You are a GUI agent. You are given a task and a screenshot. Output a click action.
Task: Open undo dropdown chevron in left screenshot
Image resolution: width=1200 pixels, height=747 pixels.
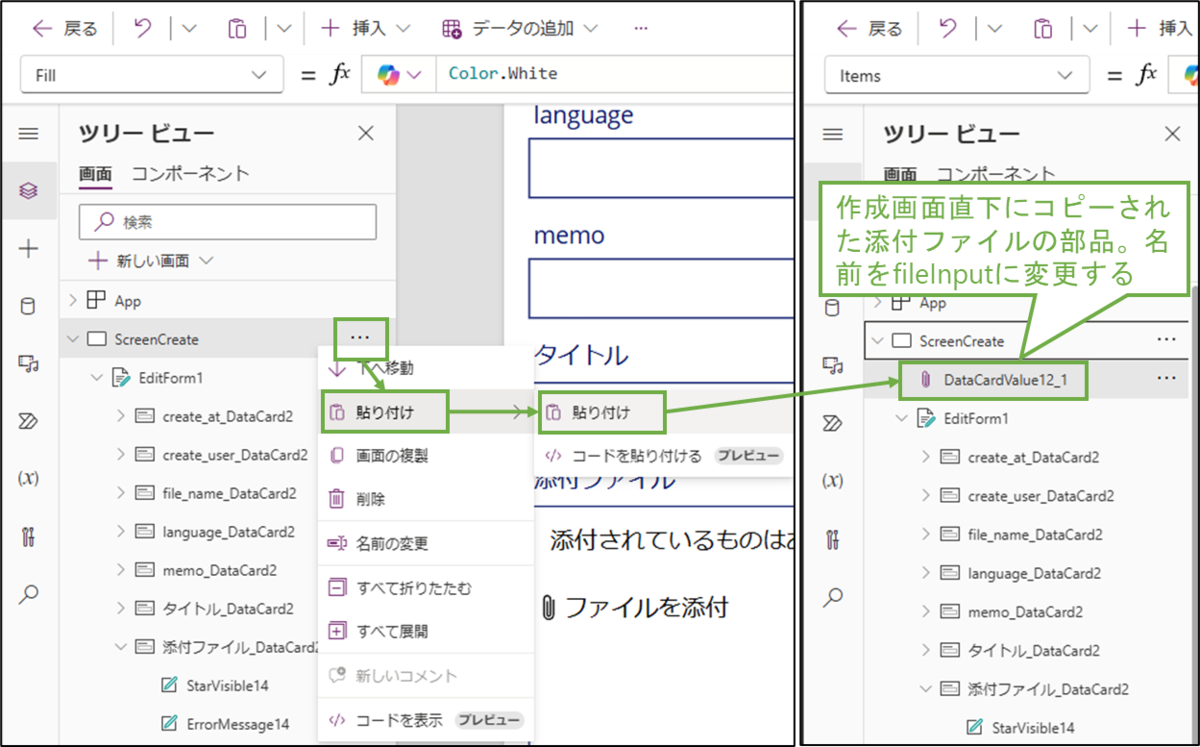point(190,29)
